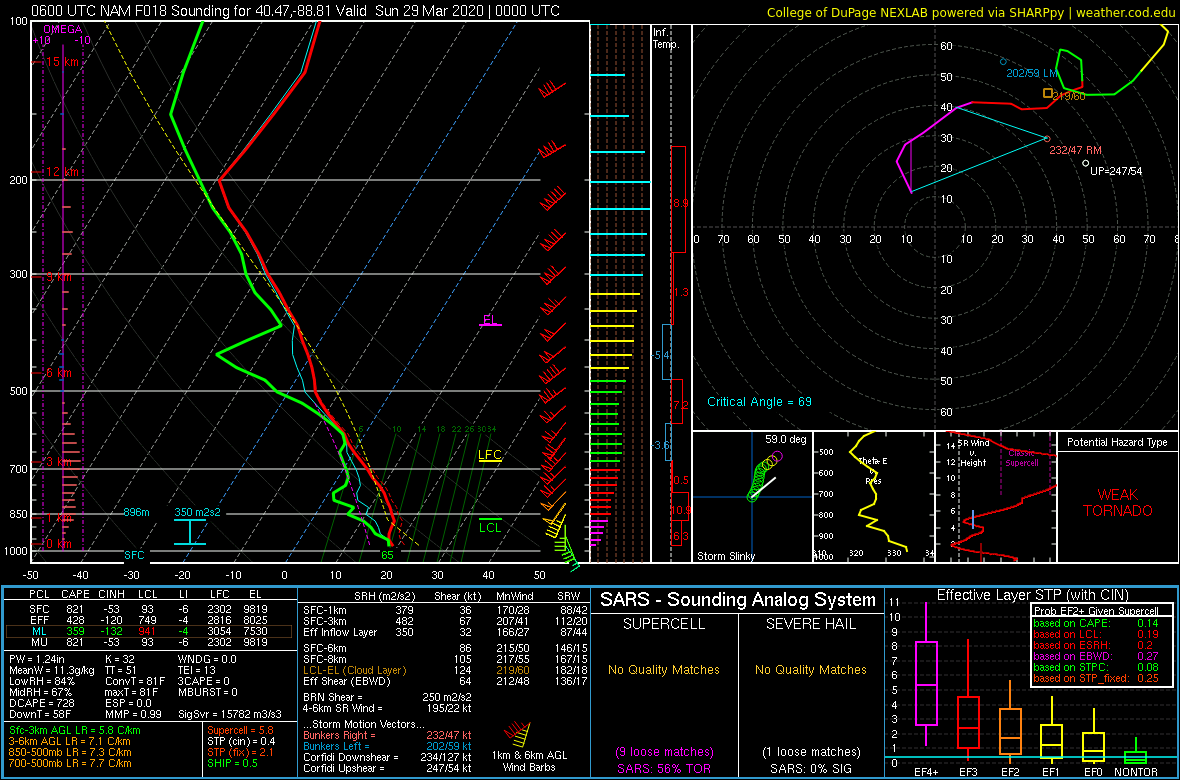The image size is (1180, 780).
Task: Click 'No Quality Matches' under SEVERE HAIL
Action: (811, 670)
